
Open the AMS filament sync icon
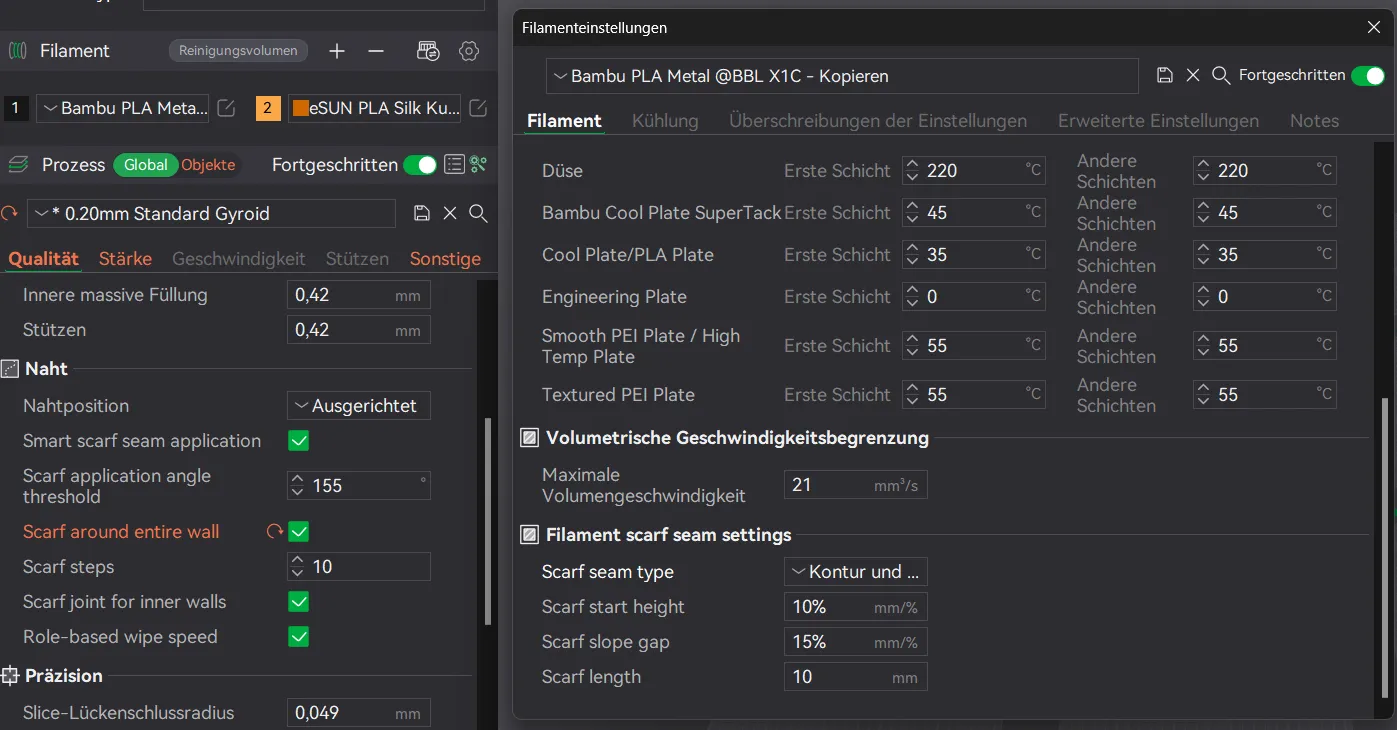(x=428, y=51)
